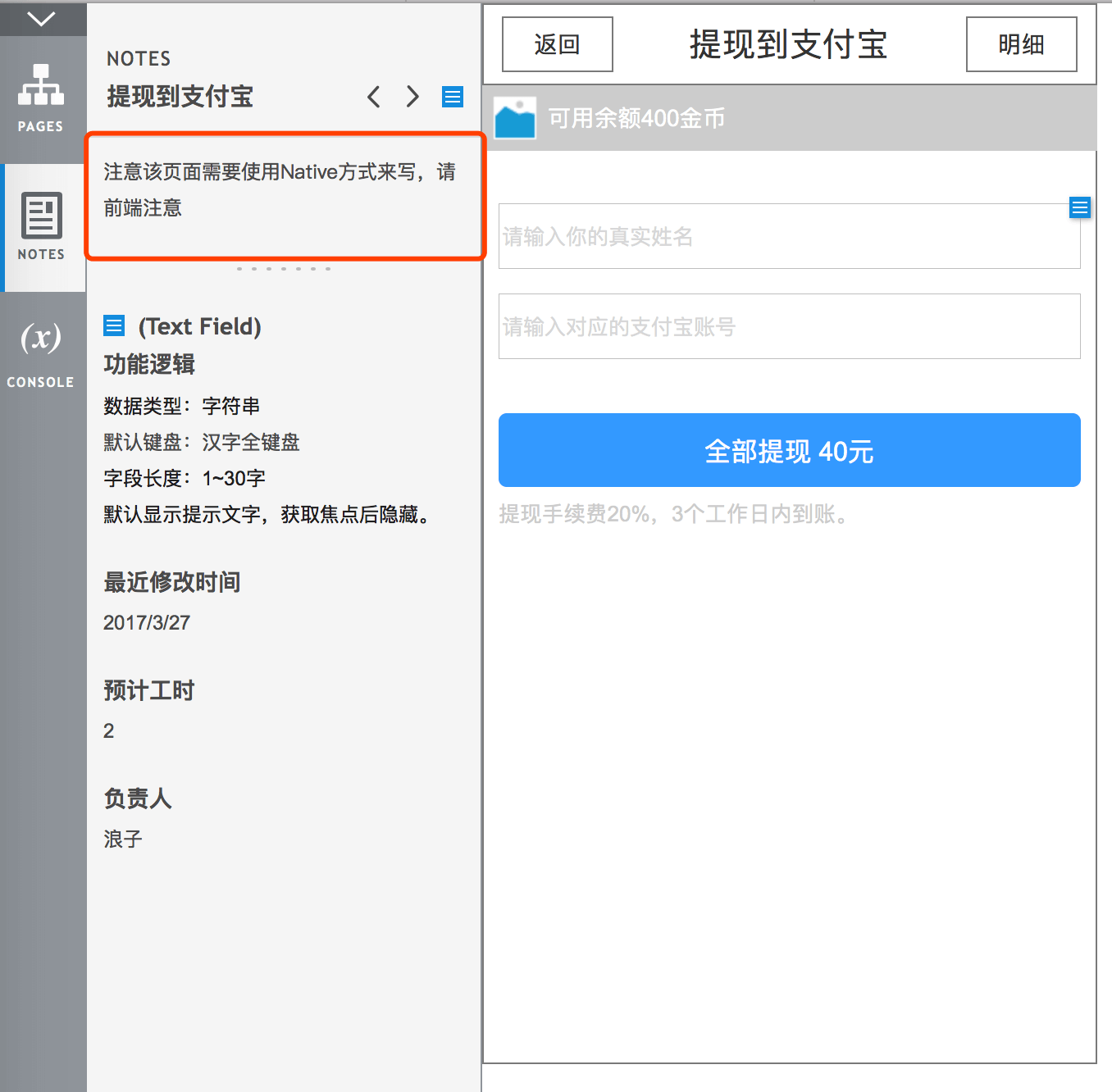
Task: Collapse the sidebar with the top chevron
Action: coord(41,19)
